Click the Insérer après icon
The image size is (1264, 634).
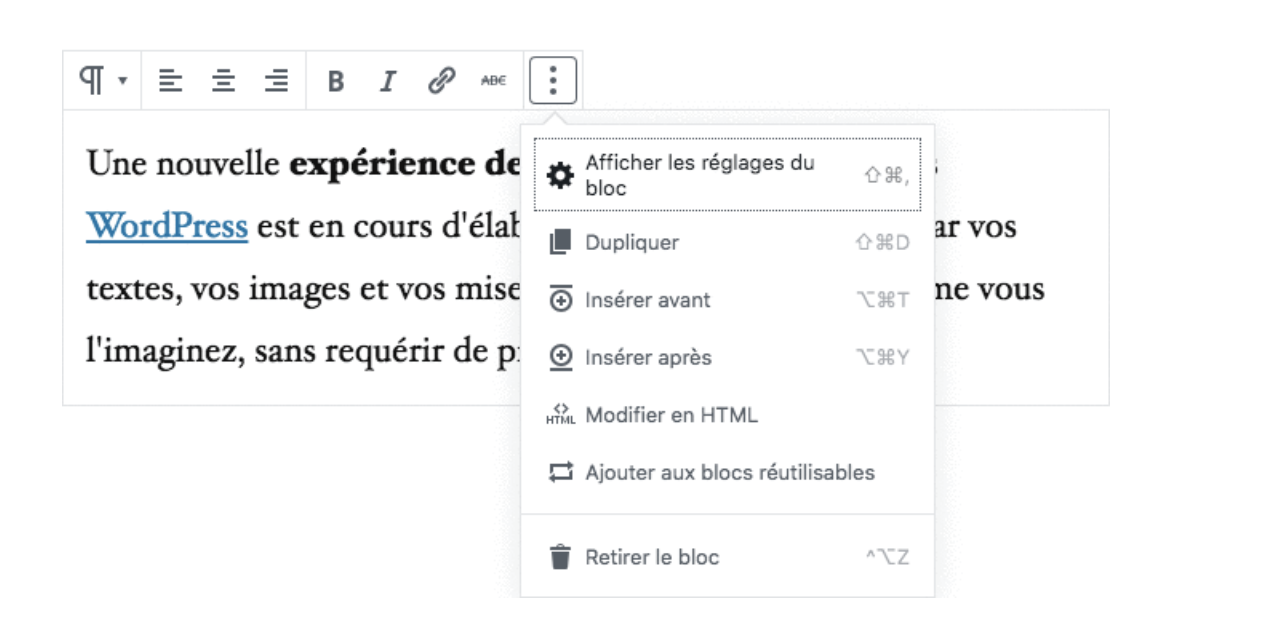(x=561, y=358)
